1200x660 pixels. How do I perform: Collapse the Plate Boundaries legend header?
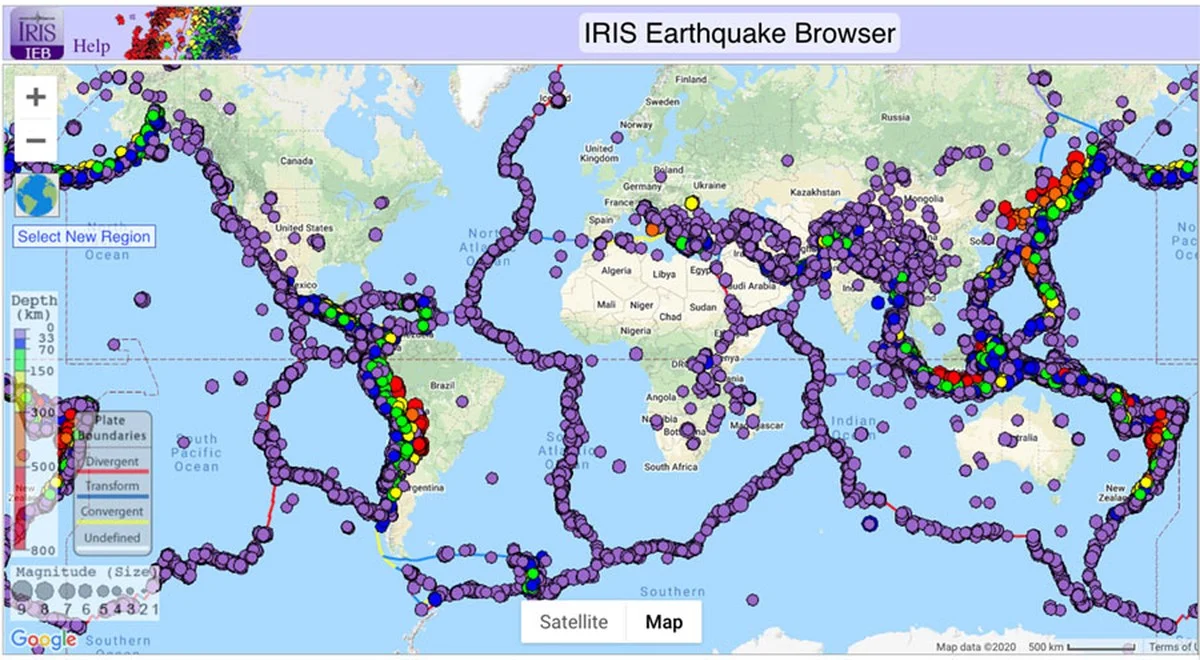click(120, 428)
